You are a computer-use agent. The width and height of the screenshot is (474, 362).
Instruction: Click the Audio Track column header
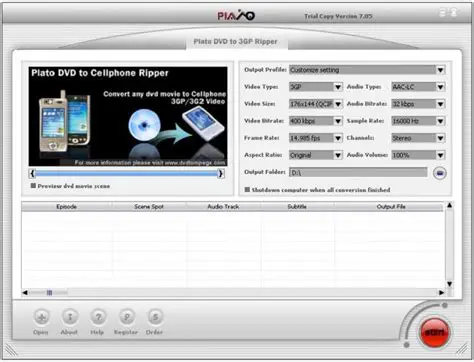pos(223,207)
